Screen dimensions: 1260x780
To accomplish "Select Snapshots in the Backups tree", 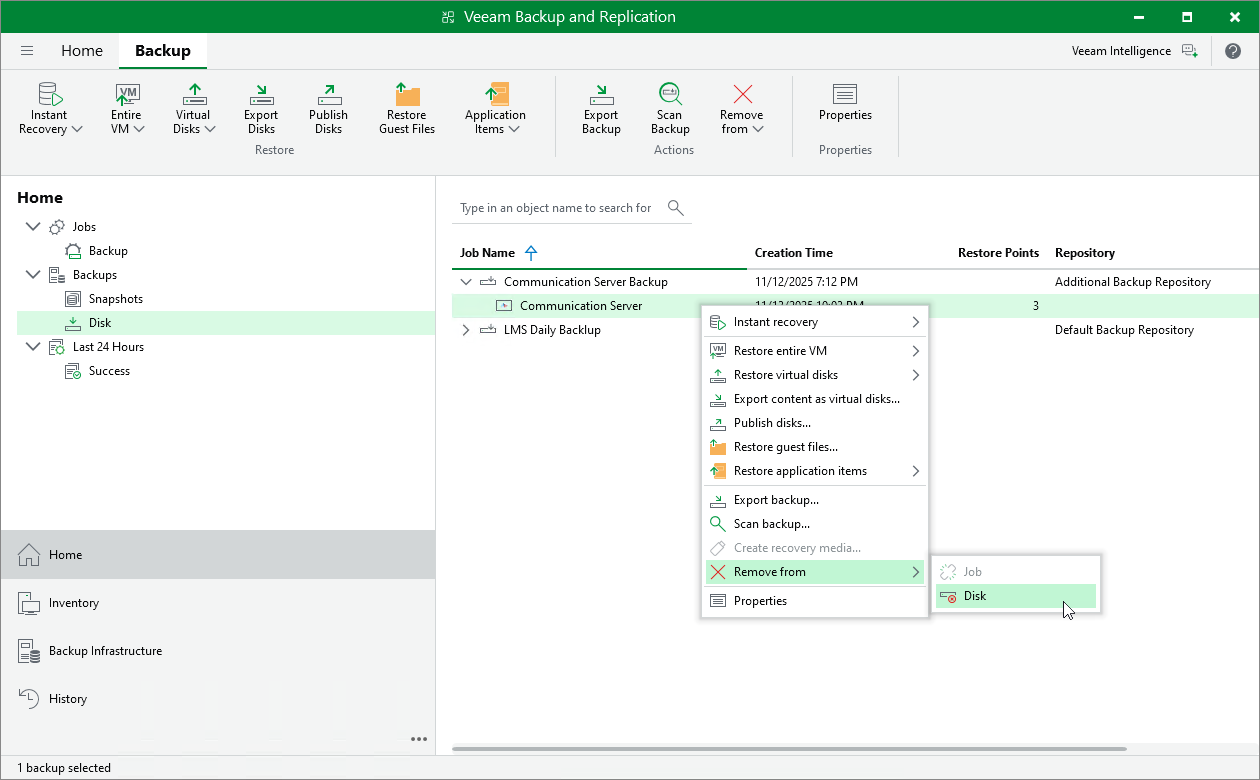I will point(115,299).
